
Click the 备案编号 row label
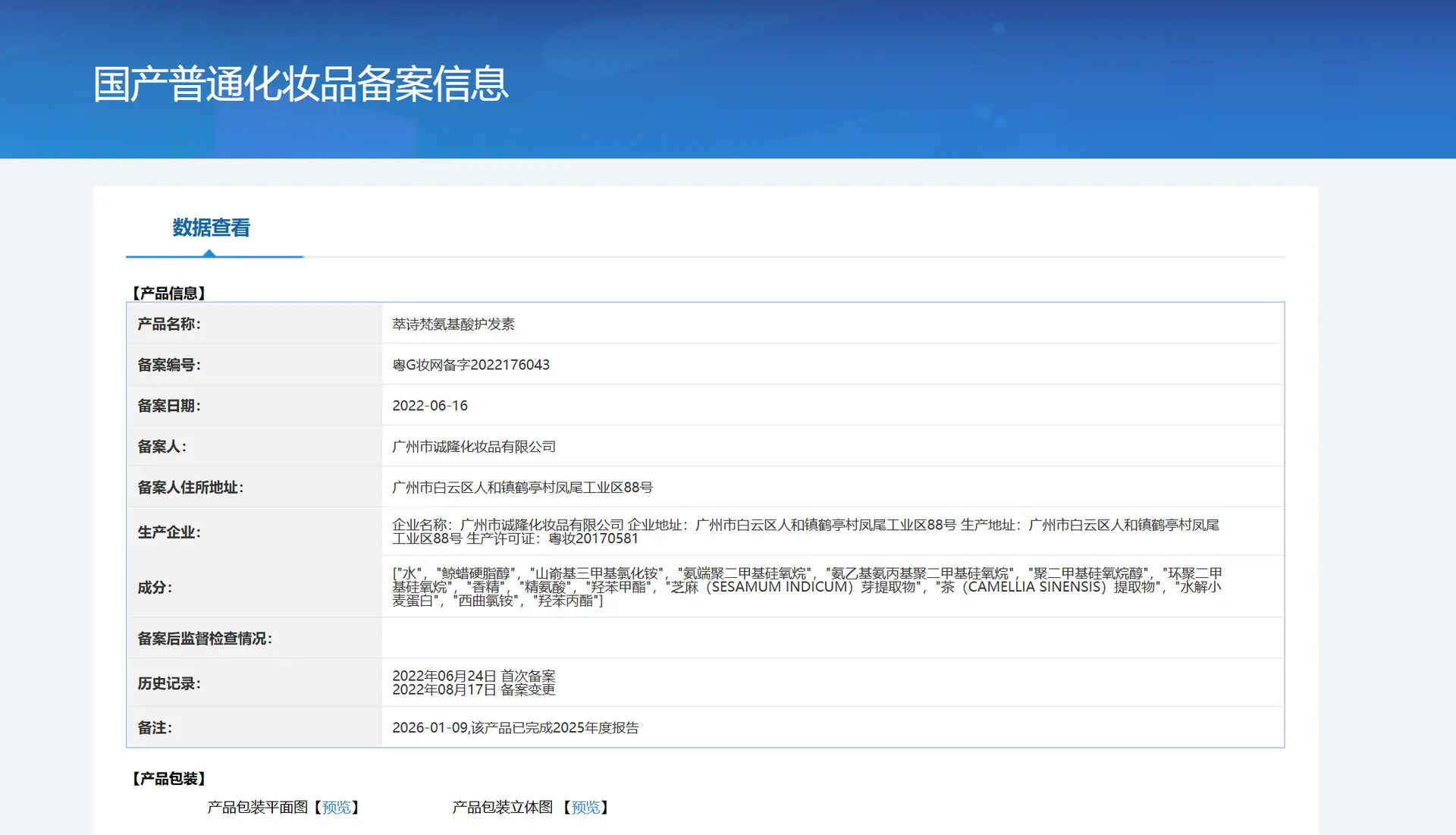(x=169, y=365)
